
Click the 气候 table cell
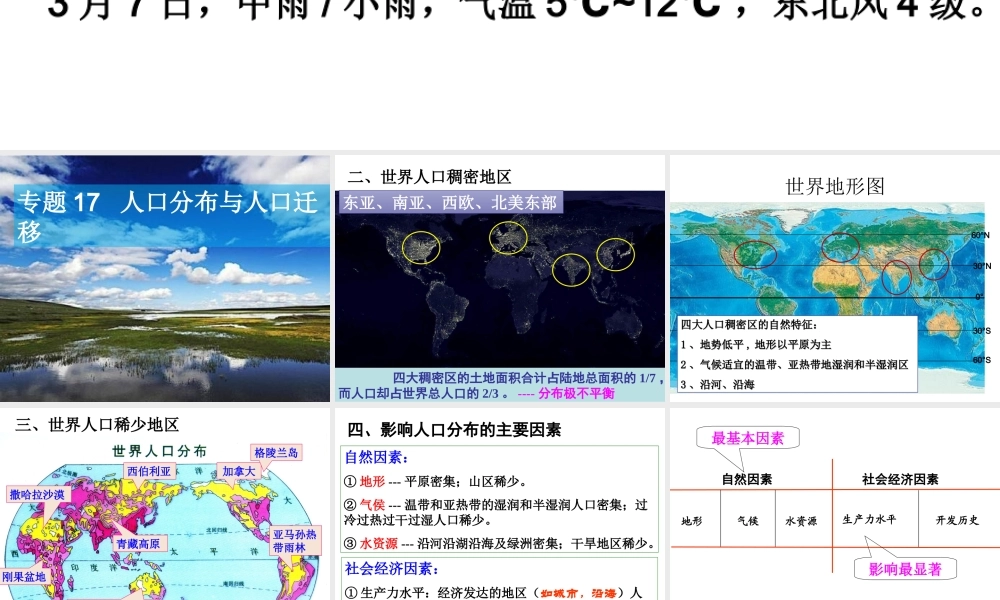coord(747,520)
